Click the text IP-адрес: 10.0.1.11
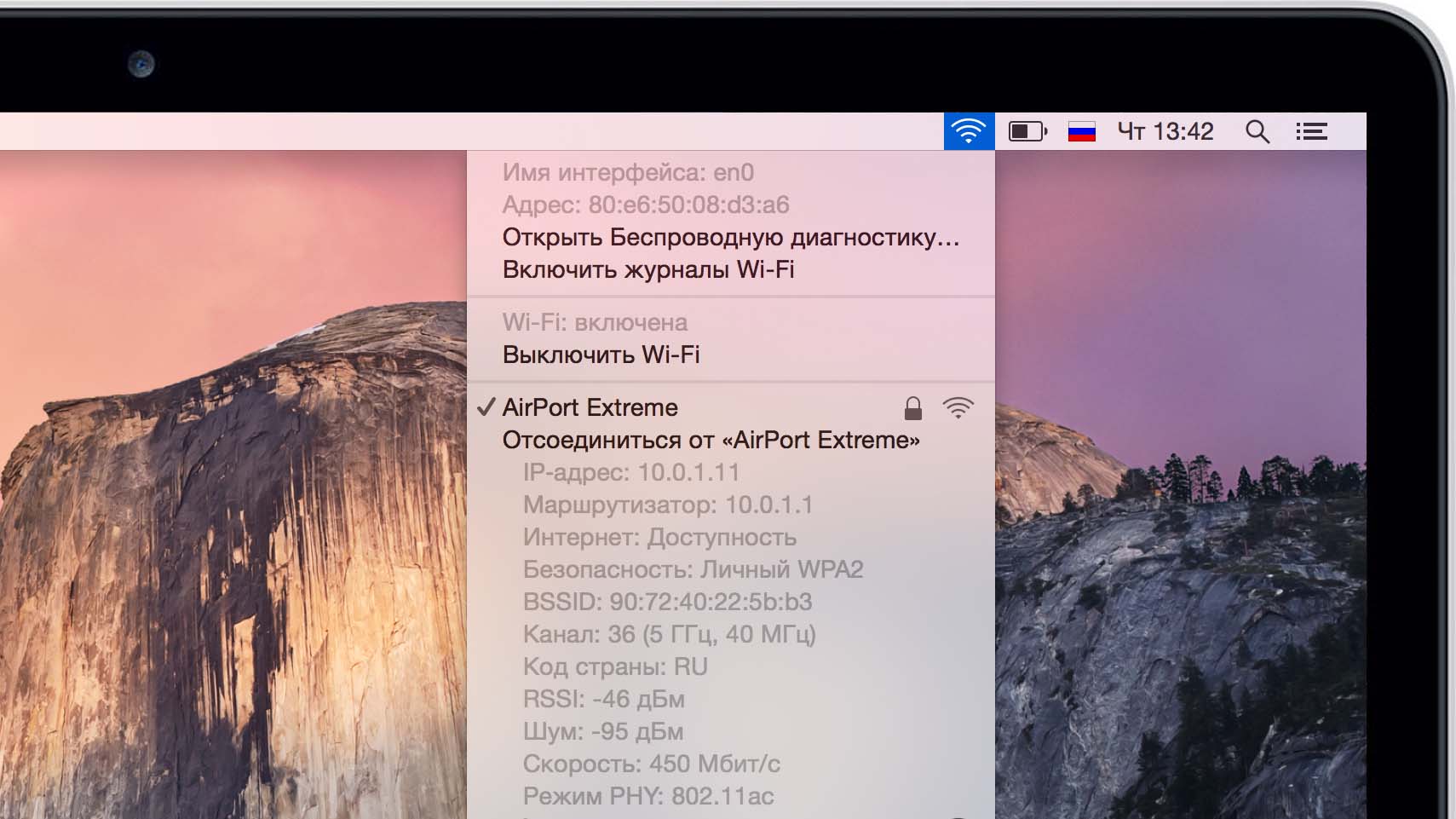 pyautogui.click(x=631, y=472)
